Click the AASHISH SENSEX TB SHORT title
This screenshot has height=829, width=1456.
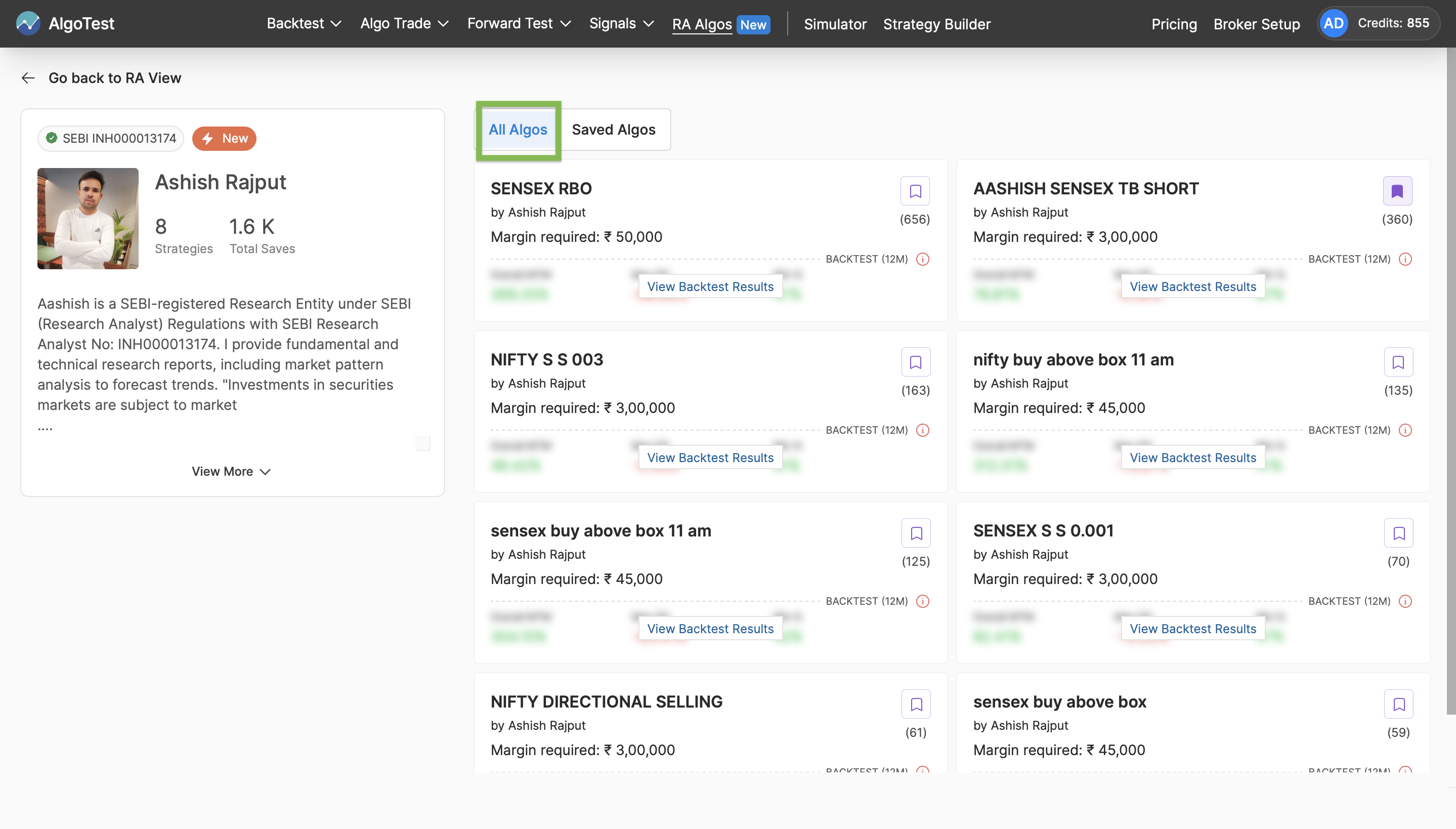(1086, 188)
